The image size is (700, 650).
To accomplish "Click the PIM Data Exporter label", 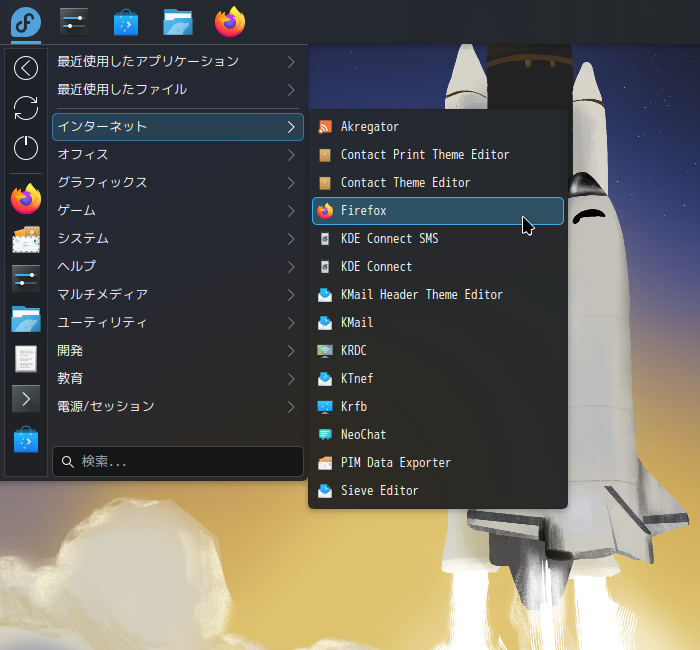I will (396, 463).
